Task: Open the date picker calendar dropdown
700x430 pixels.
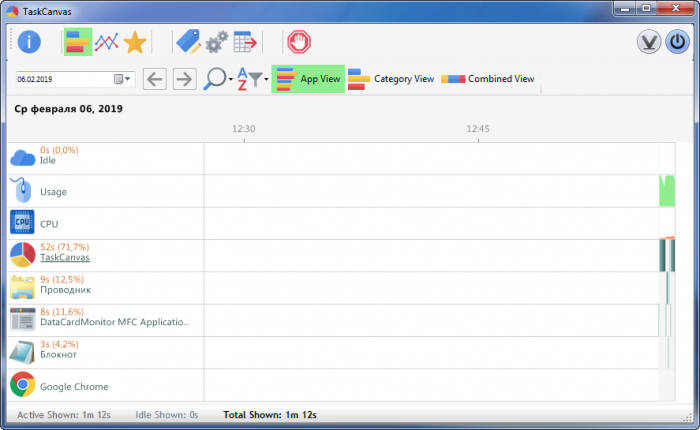Action: 122,79
